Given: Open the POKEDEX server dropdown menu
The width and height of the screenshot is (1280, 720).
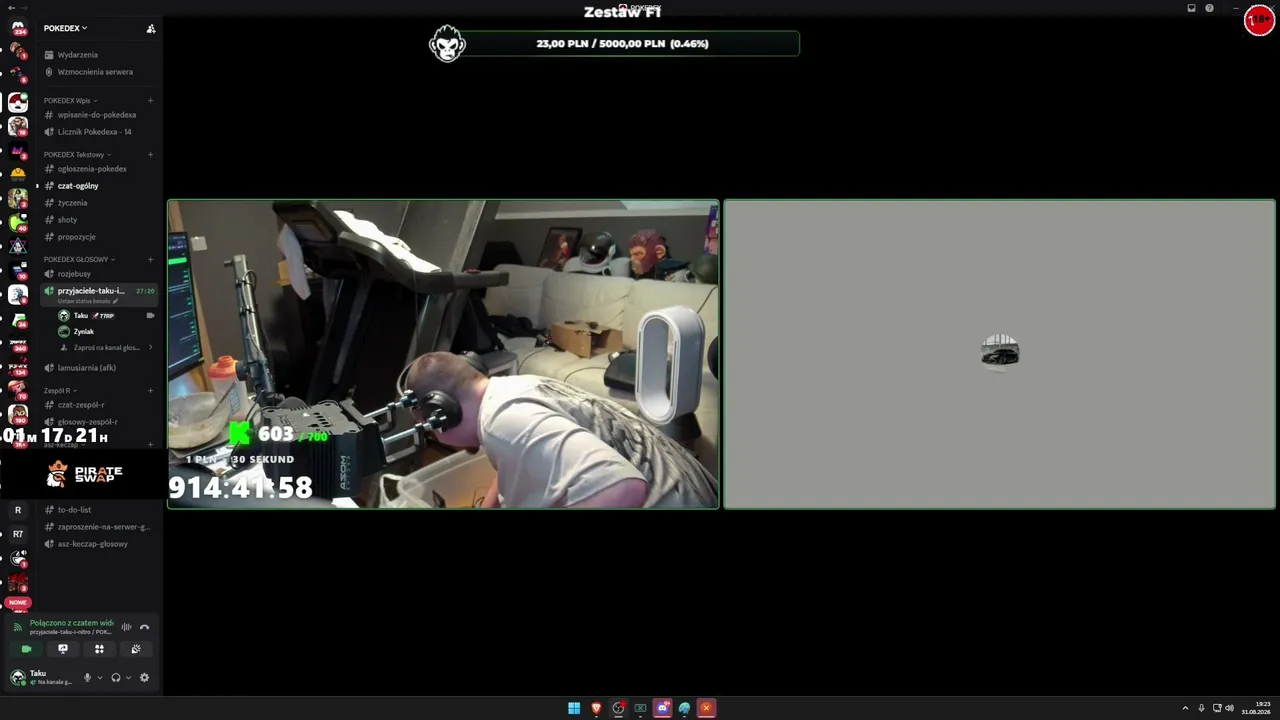Looking at the screenshot, I should pos(66,28).
